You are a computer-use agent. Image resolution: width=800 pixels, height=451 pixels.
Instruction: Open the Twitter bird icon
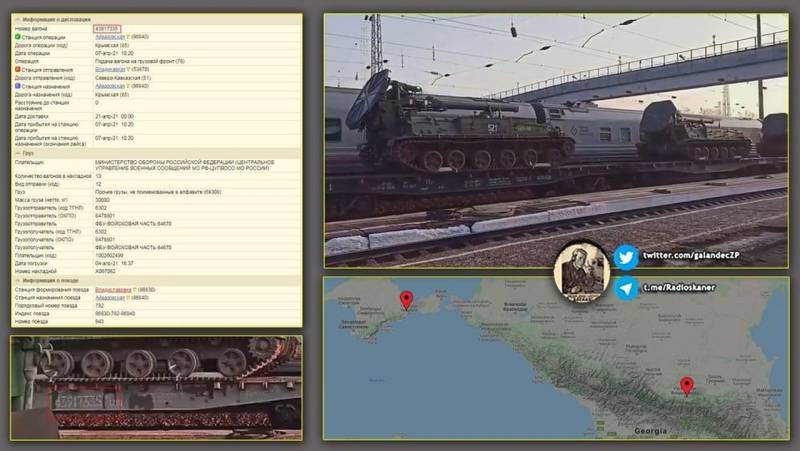[x=626, y=257]
